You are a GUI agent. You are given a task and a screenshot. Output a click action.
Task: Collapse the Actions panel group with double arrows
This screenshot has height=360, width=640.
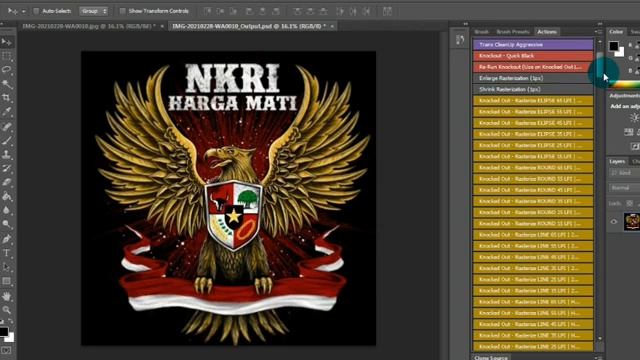pyautogui.click(x=600, y=24)
